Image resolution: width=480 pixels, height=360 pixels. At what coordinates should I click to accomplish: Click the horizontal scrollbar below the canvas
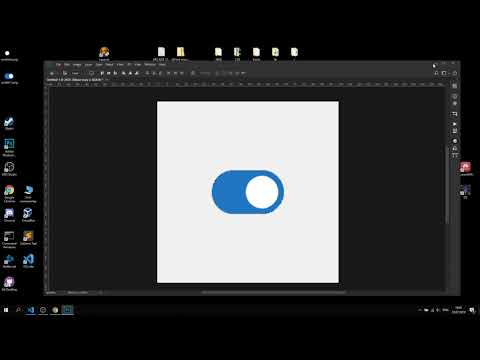point(273,292)
